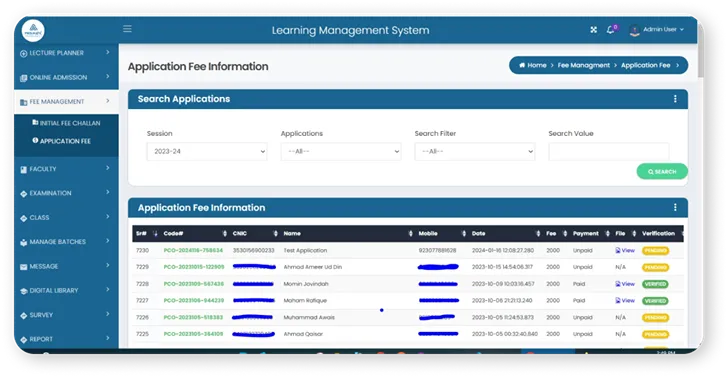Image resolution: width=728 pixels, height=377 pixels.
Task: Click the name Muhammad Awais
Action: coord(309,318)
